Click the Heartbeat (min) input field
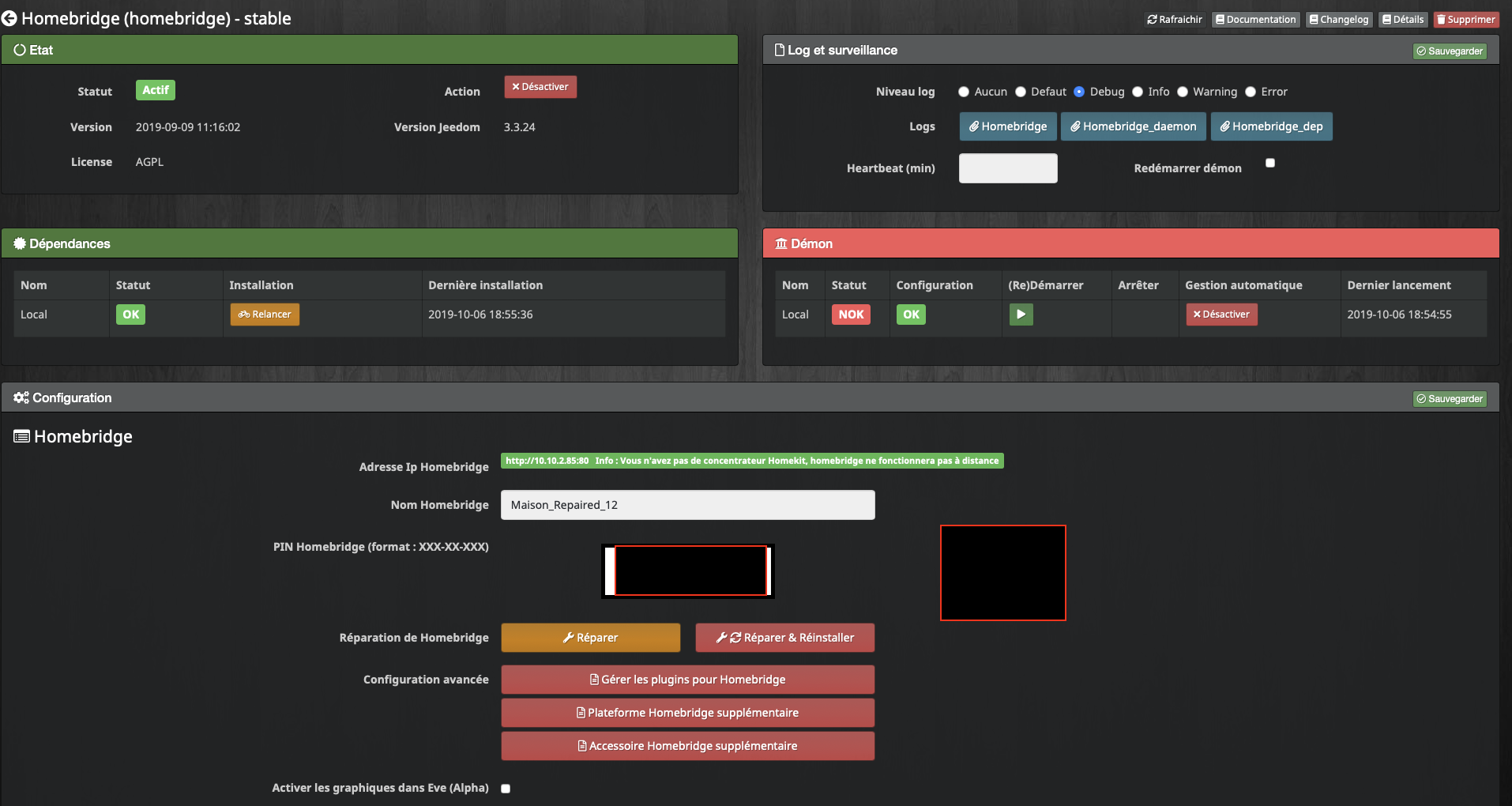This screenshot has width=1512, height=806. (x=1008, y=168)
